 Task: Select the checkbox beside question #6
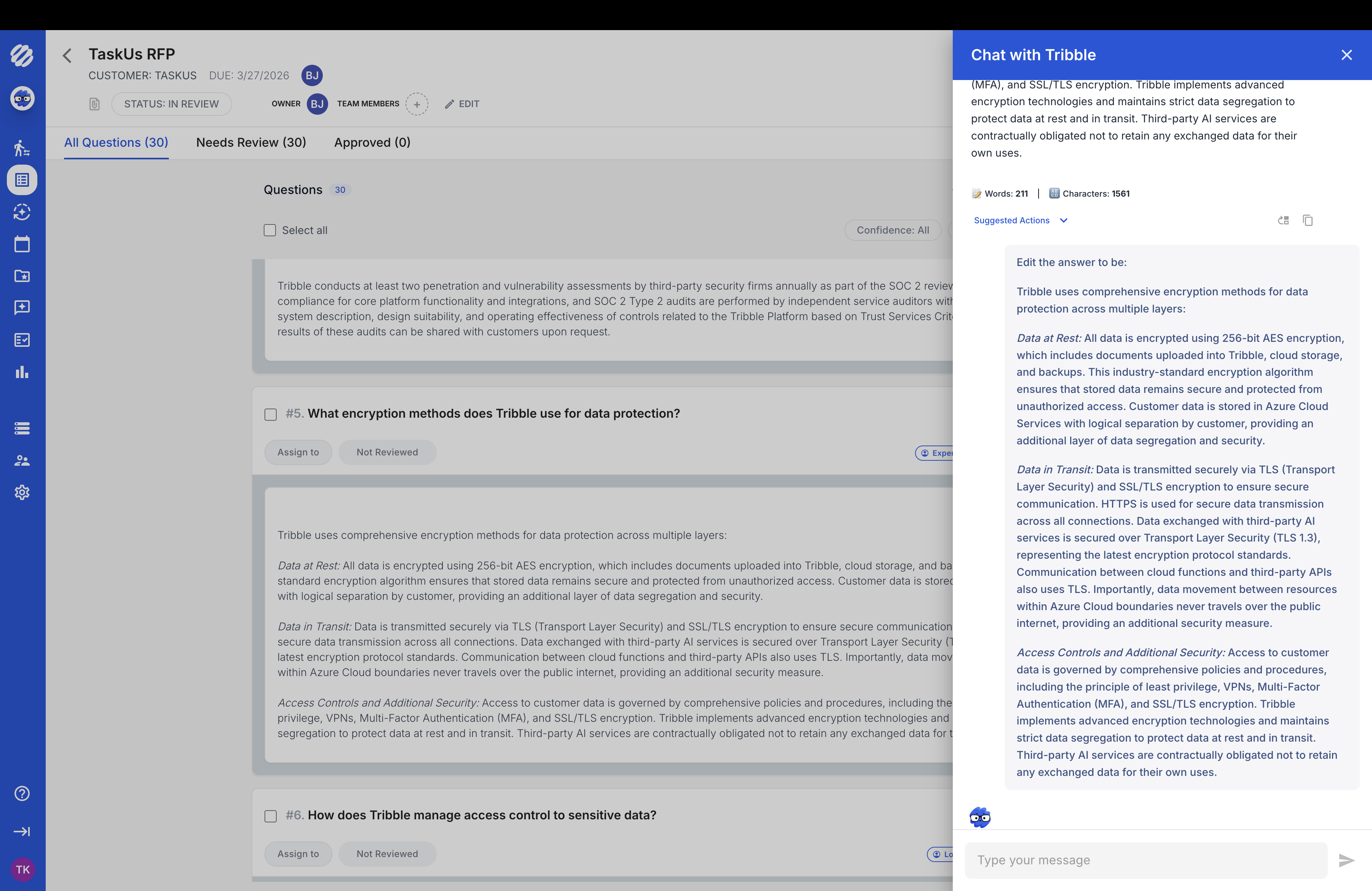click(270, 816)
